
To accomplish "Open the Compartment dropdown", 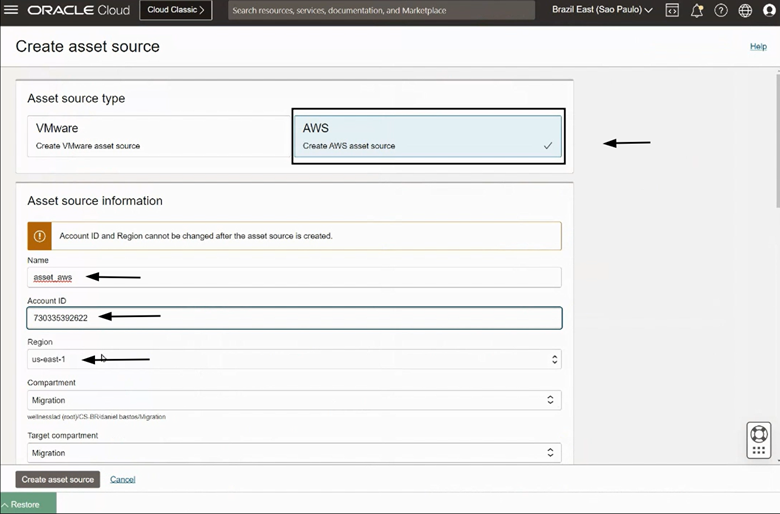I will [294, 400].
